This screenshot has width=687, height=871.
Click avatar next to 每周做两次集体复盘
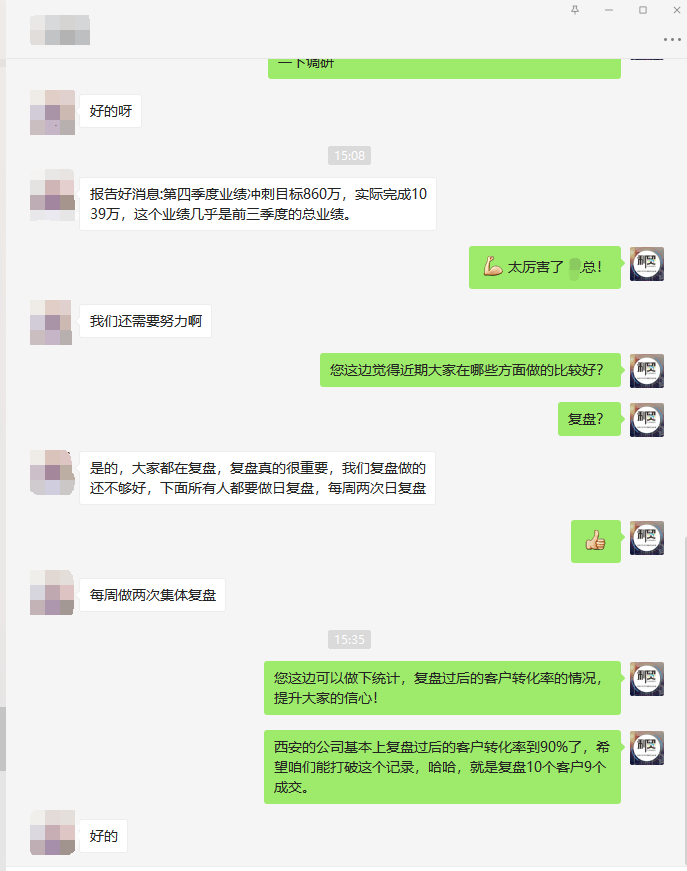click(52, 592)
